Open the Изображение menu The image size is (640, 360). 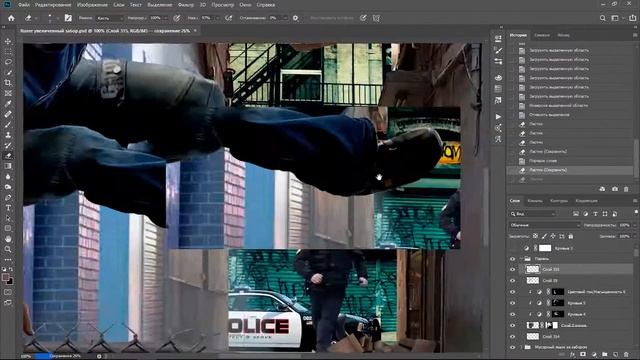(x=92, y=5)
